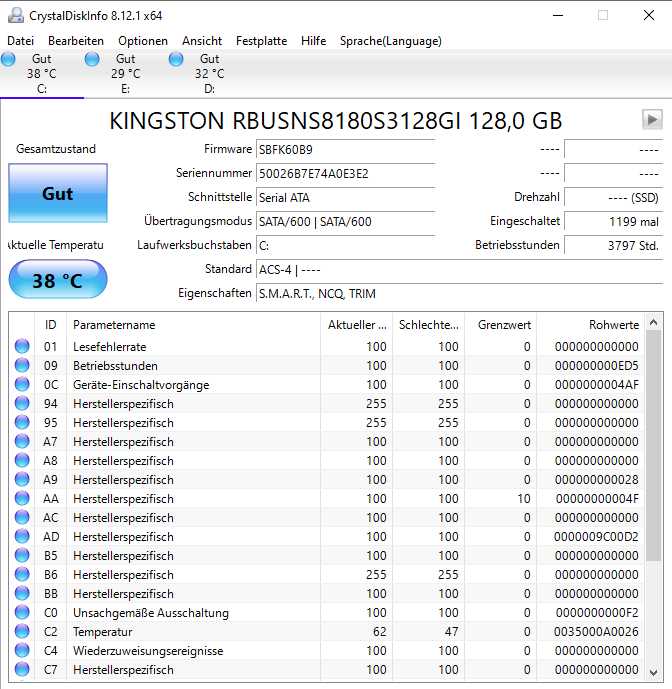Click status icon of row C4 Wiederzuweisungsereignisse

click(x=22, y=650)
